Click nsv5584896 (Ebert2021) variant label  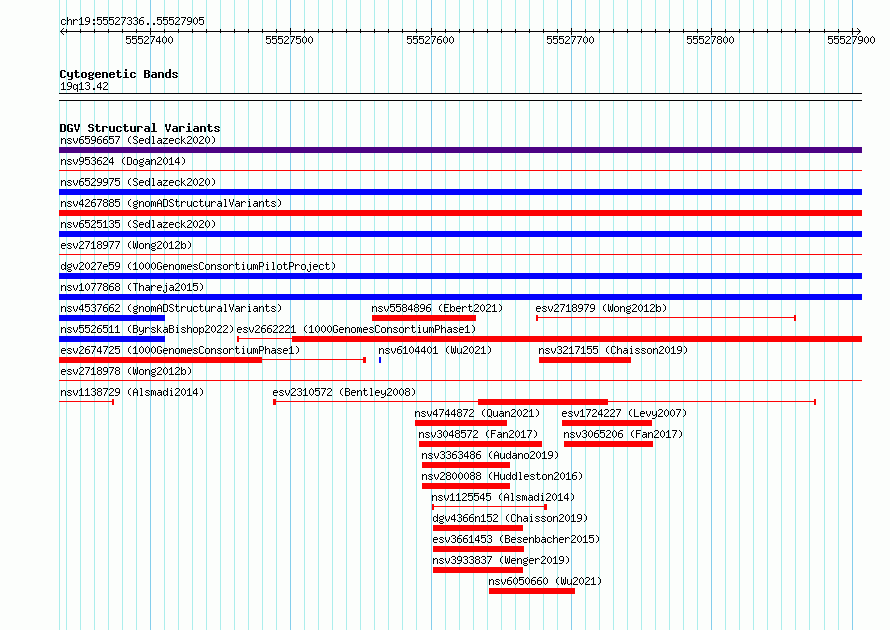click(437, 308)
